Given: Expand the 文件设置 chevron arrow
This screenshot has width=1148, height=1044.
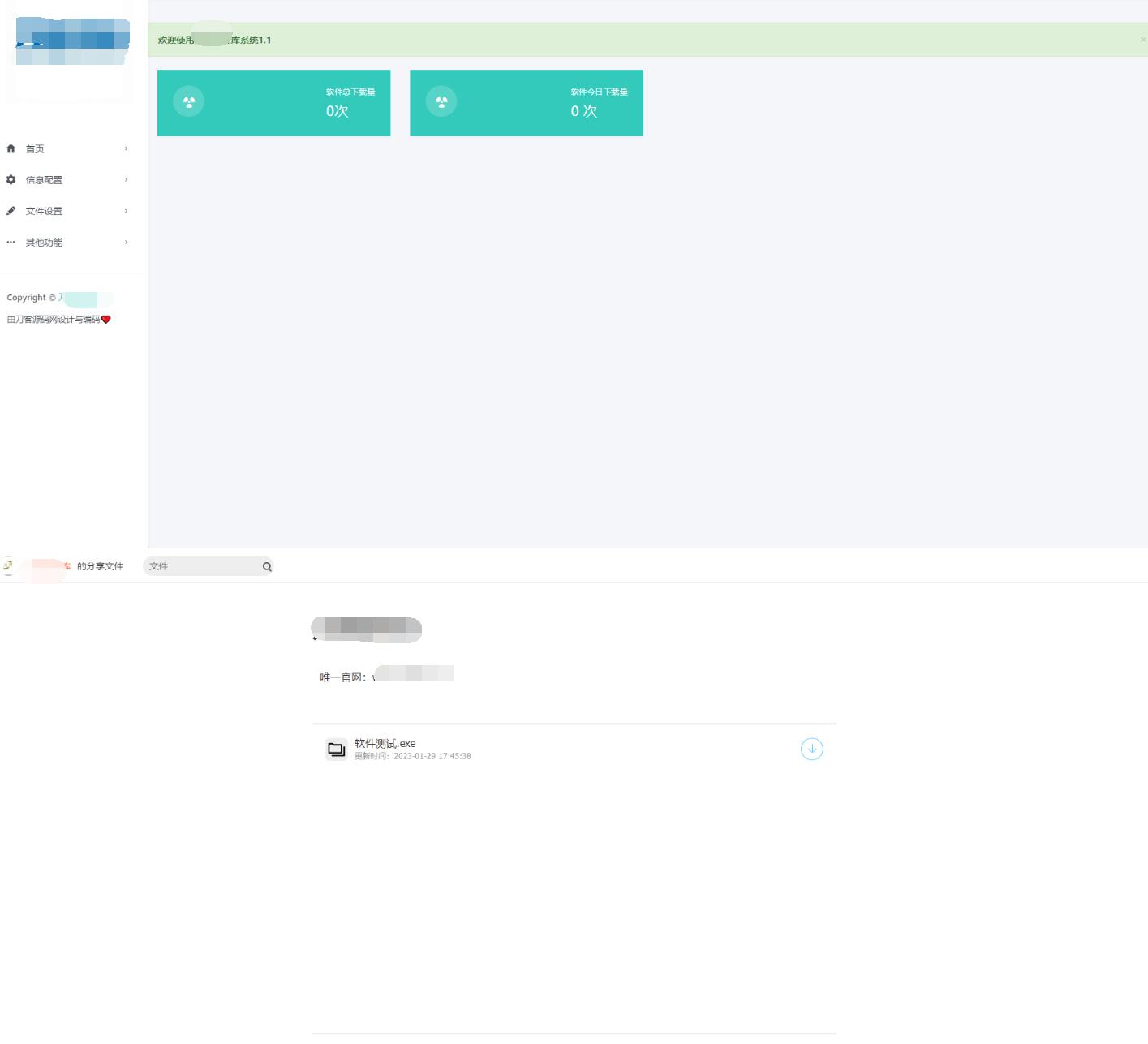Looking at the screenshot, I should pos(126,211).
